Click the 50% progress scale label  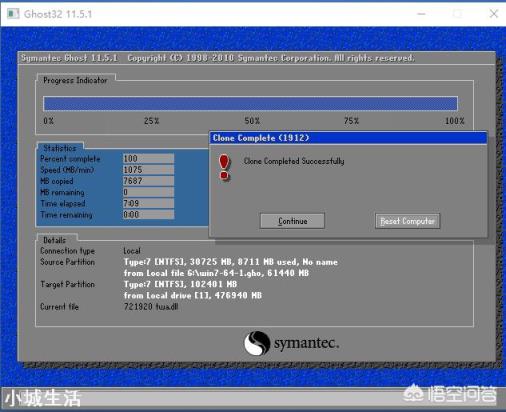coord(252,121)
